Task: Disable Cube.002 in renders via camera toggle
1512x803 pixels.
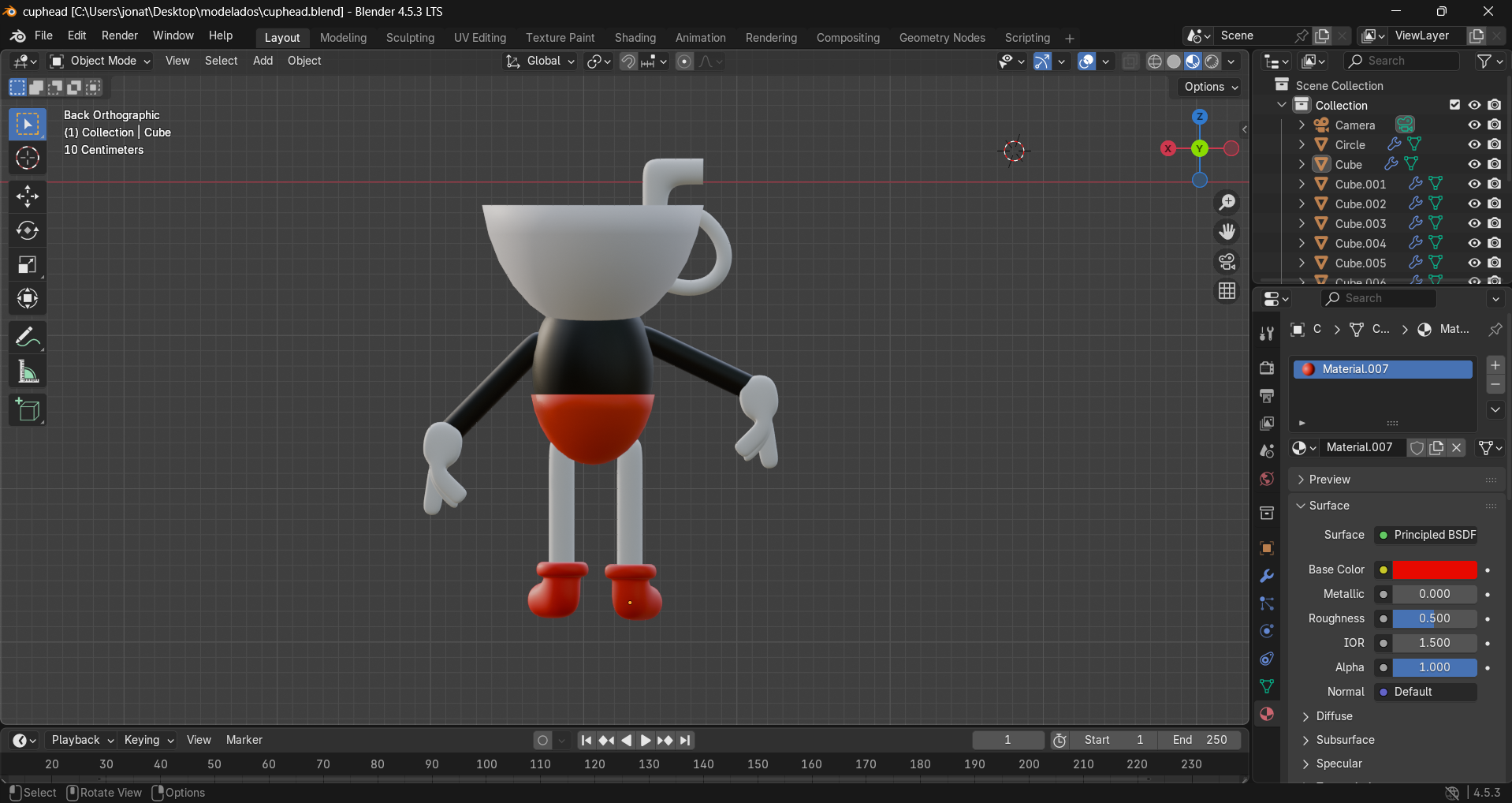Action: tap(1494, 204)
